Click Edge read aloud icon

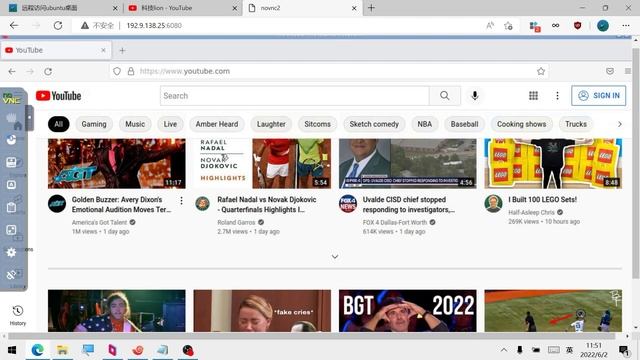[490, 26]
